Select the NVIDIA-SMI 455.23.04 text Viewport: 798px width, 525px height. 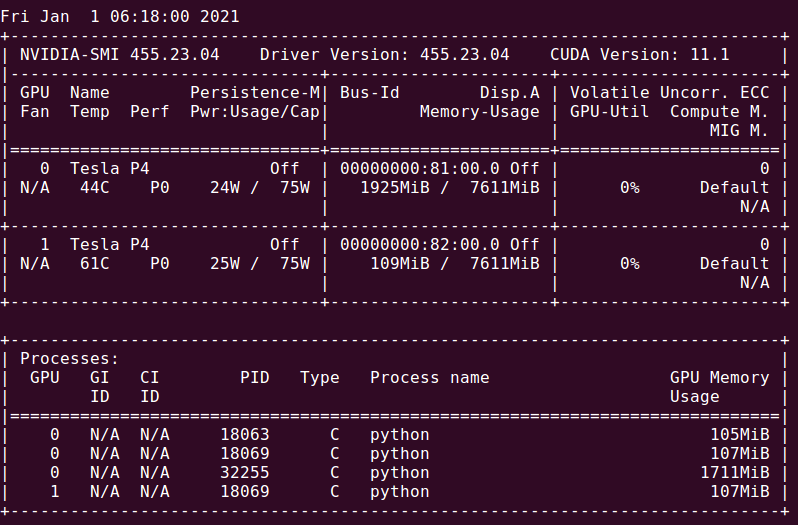tap(120, 54)
